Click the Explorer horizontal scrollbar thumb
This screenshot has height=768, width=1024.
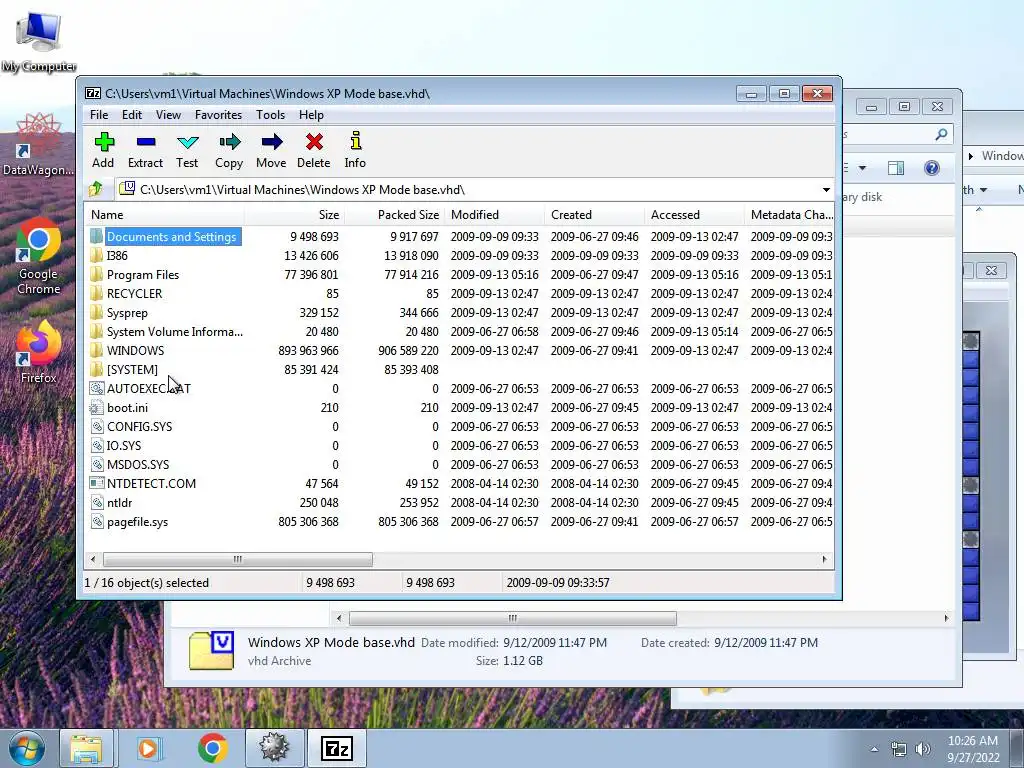click(513, 618)
